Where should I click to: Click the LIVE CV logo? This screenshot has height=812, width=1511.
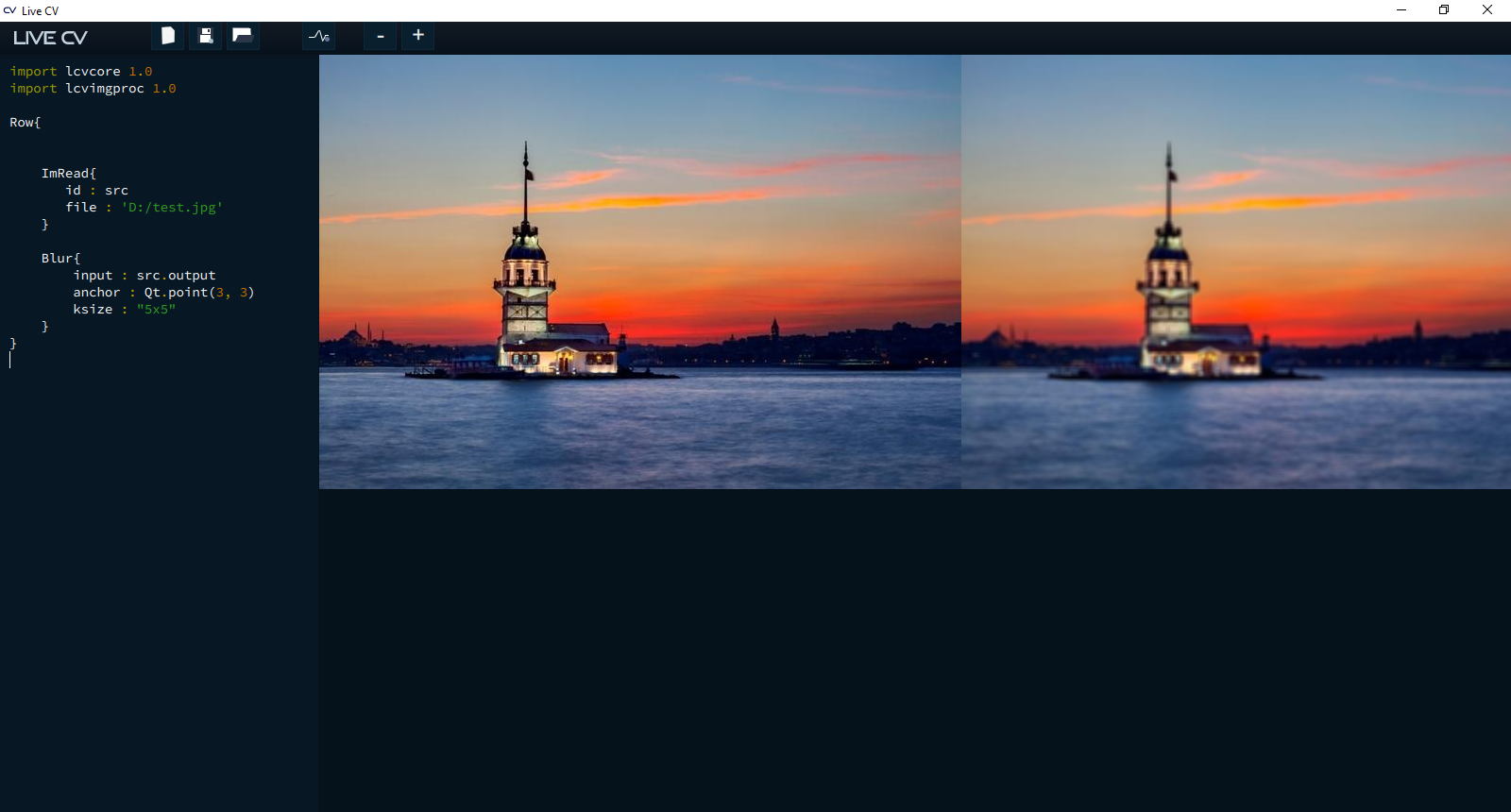pos(50,38)
